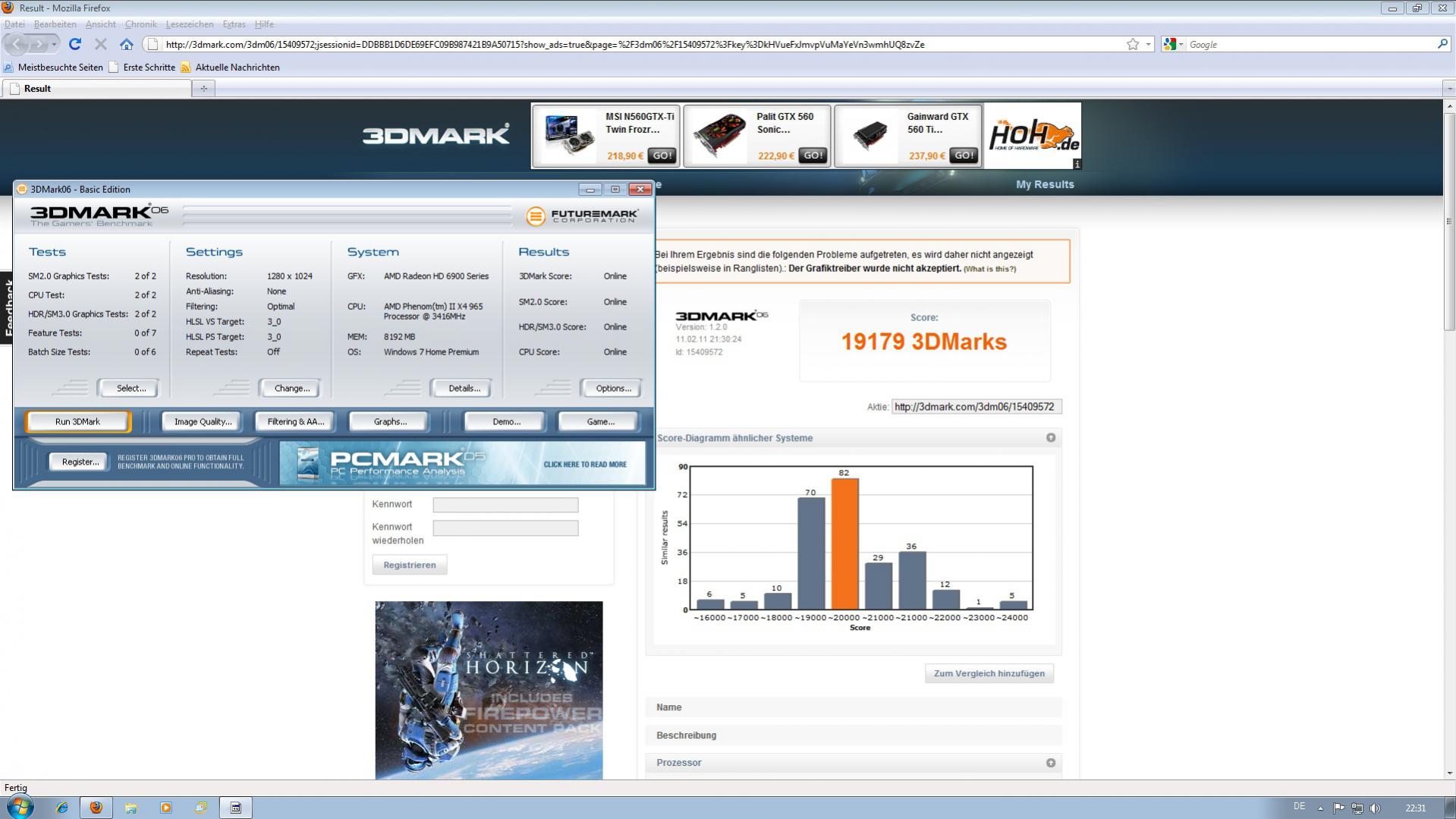This screenshot has height=819, width=1456.
Task: Click the Firefox home icon
Action: pyautogui.click(x=127, y=44)
